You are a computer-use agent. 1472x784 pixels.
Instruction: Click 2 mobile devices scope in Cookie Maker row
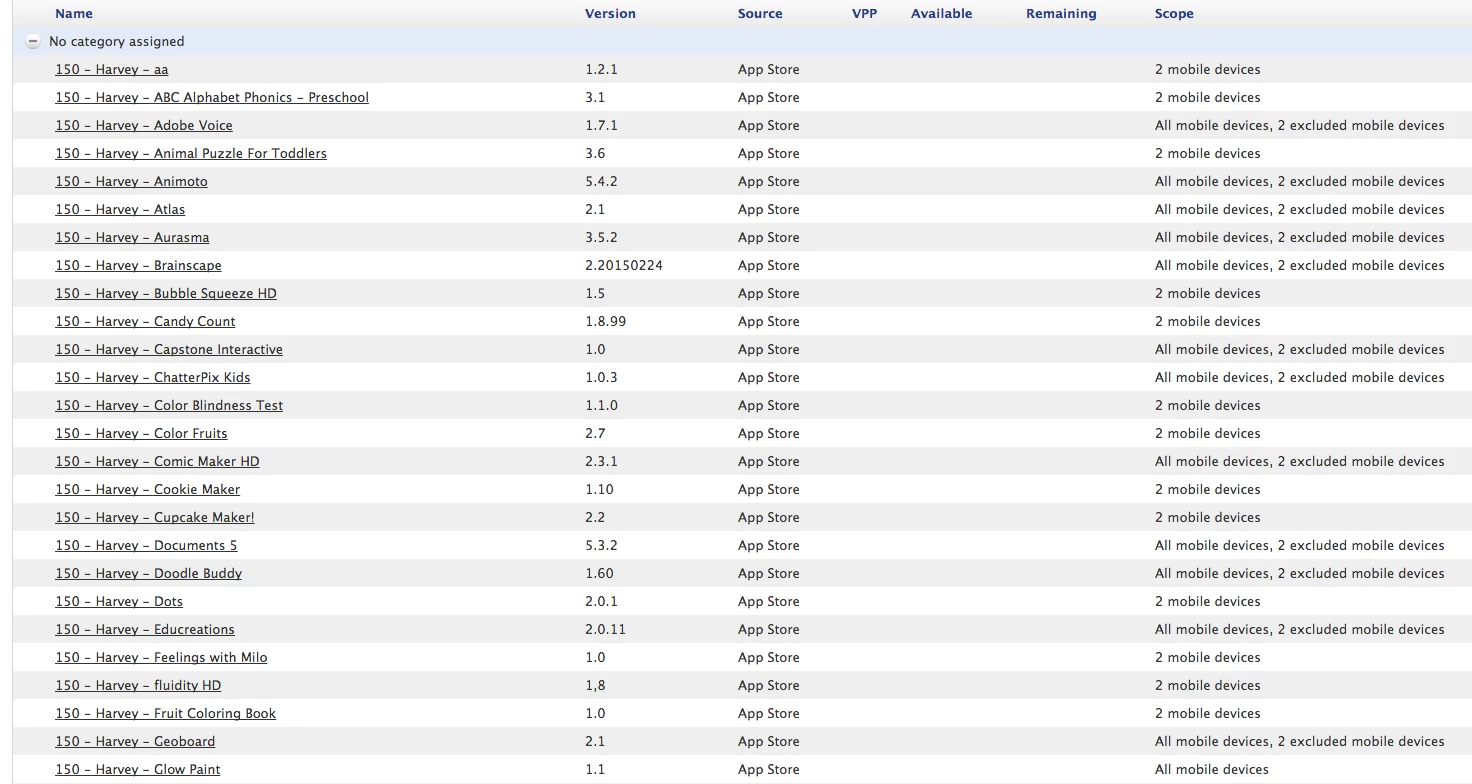click(1208, 490)
